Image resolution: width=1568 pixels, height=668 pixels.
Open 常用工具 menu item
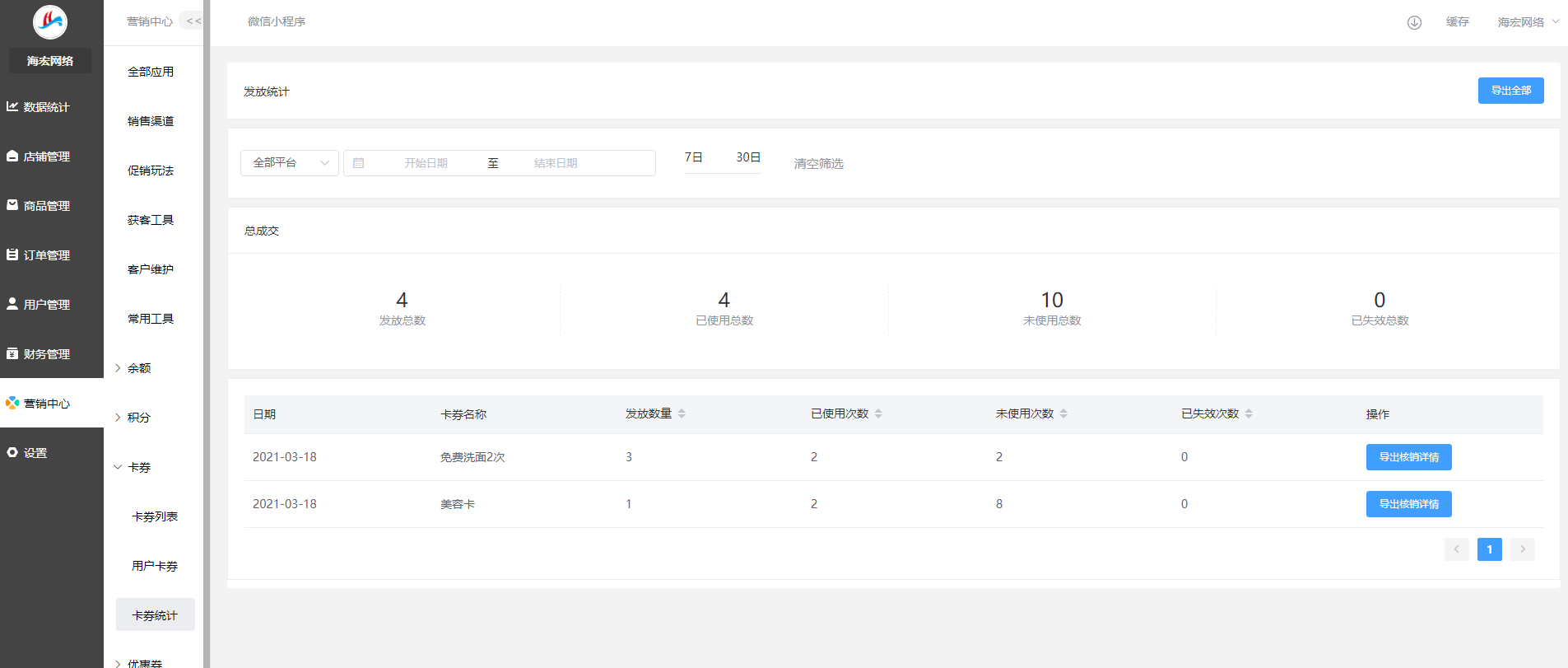[151, 319]
